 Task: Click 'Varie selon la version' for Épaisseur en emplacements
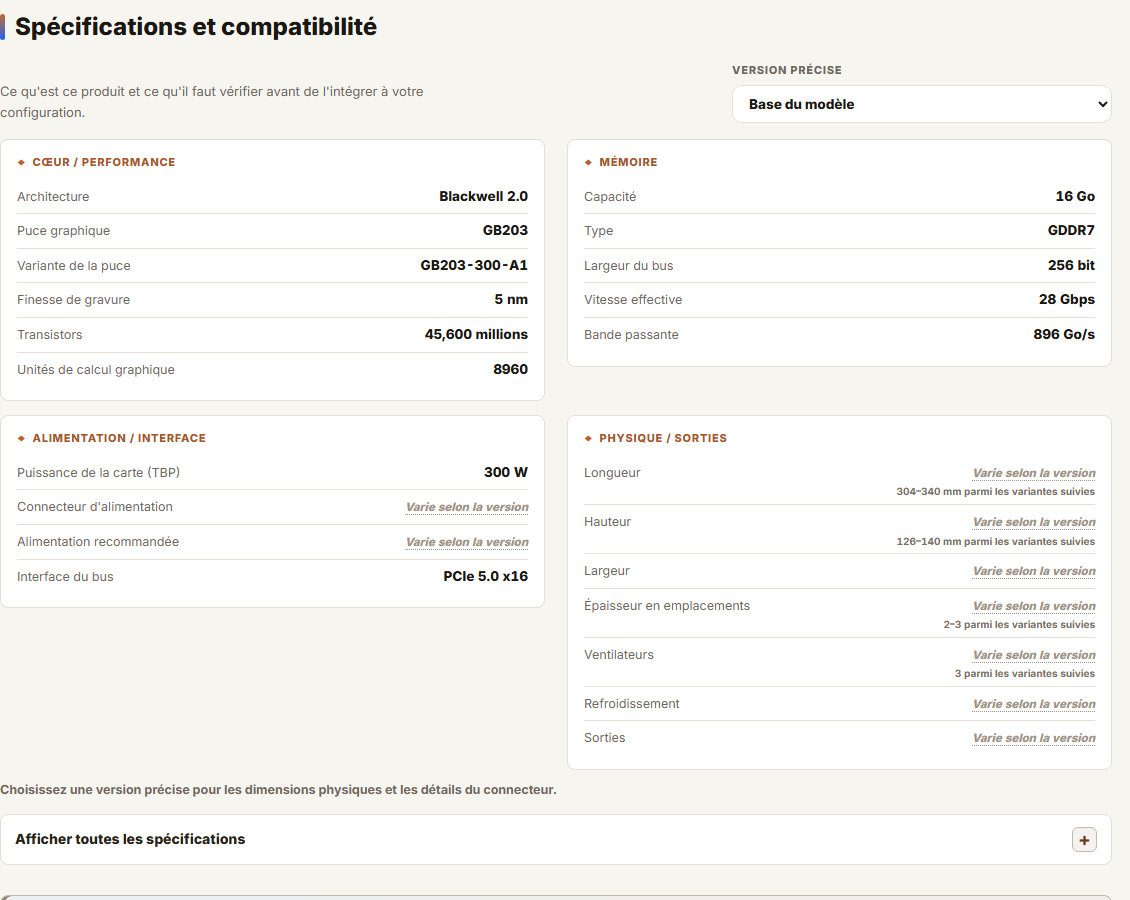click(x=1034, y=606)
